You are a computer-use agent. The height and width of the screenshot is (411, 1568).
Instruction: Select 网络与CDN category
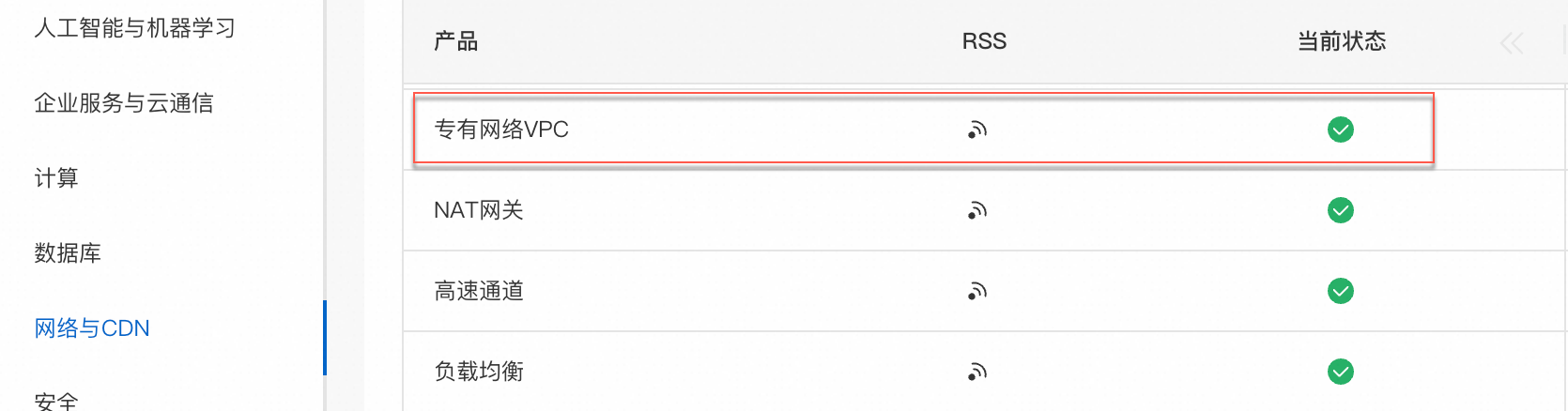coord(92,328)
